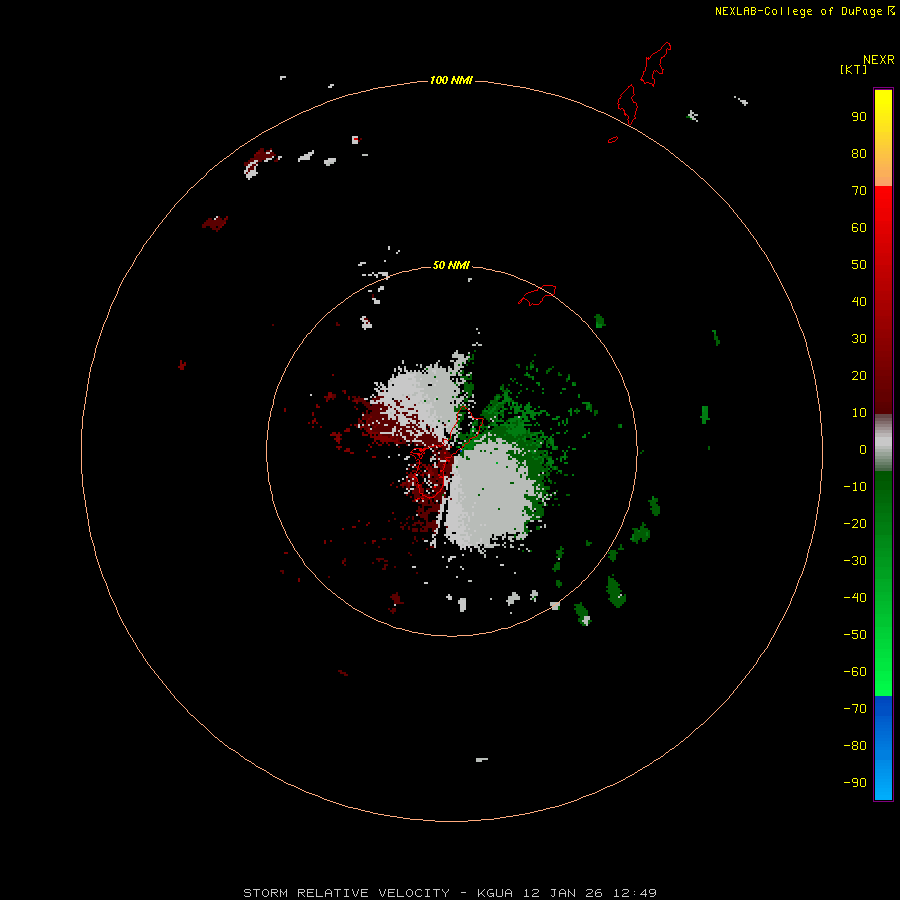Click the 80 value on velocity scale
This screenshot has height=900, width=900.
click(859, 154)
